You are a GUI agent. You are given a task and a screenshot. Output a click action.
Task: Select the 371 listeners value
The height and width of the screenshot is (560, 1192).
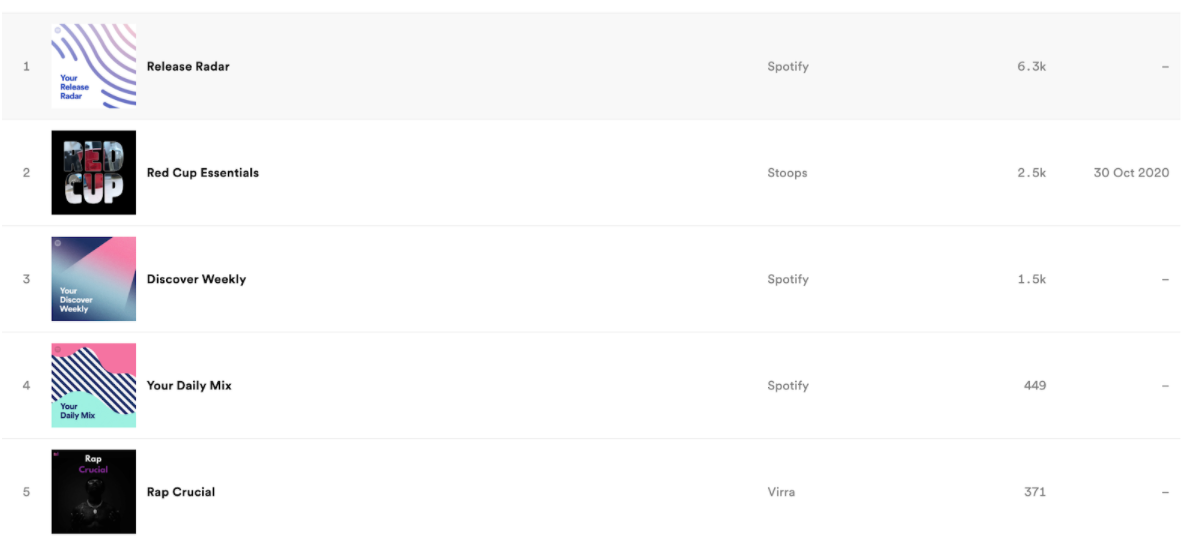[x=1035, y=492]
